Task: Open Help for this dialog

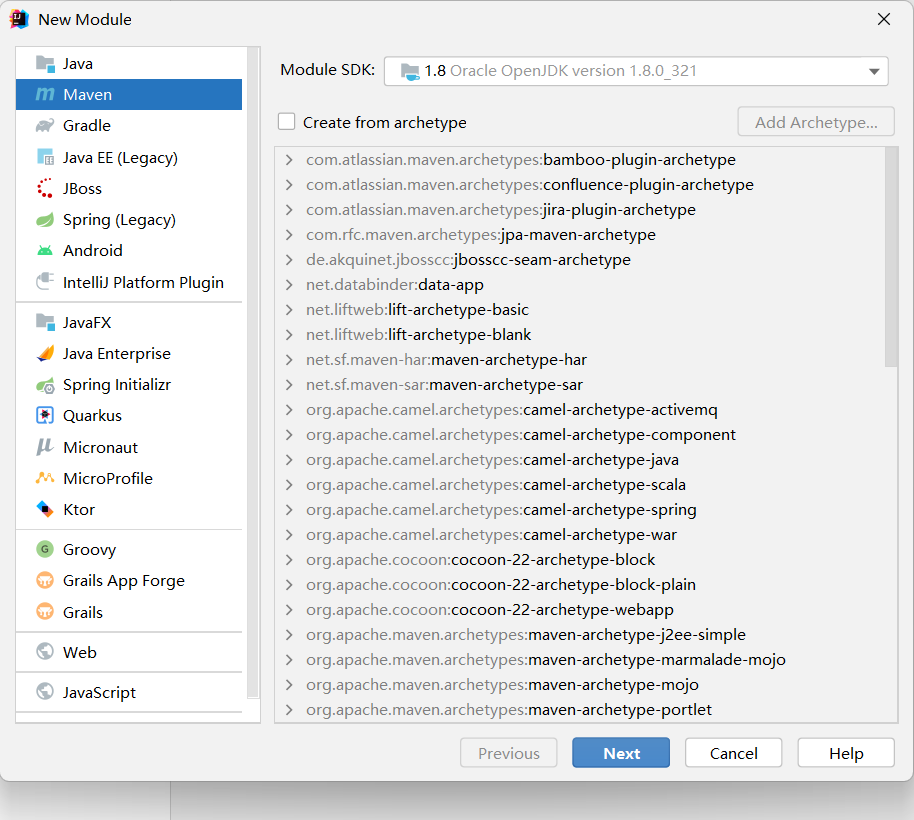Action: coord(846,753)
